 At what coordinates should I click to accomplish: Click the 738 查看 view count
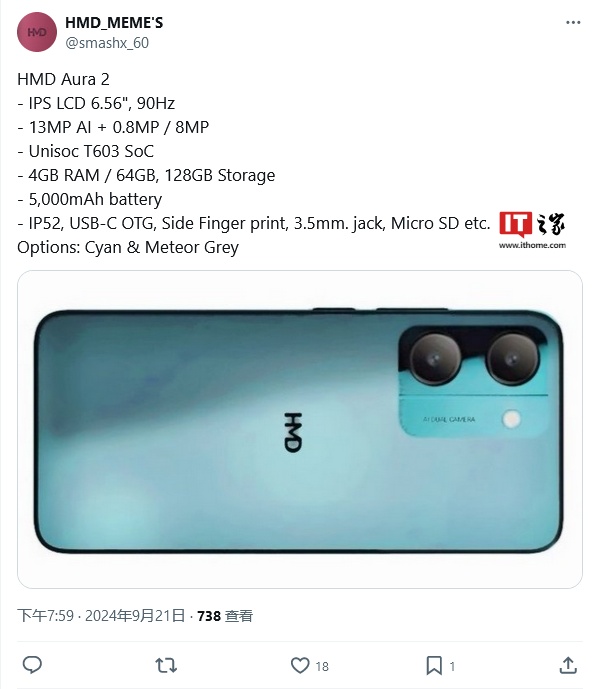point(225,616)
